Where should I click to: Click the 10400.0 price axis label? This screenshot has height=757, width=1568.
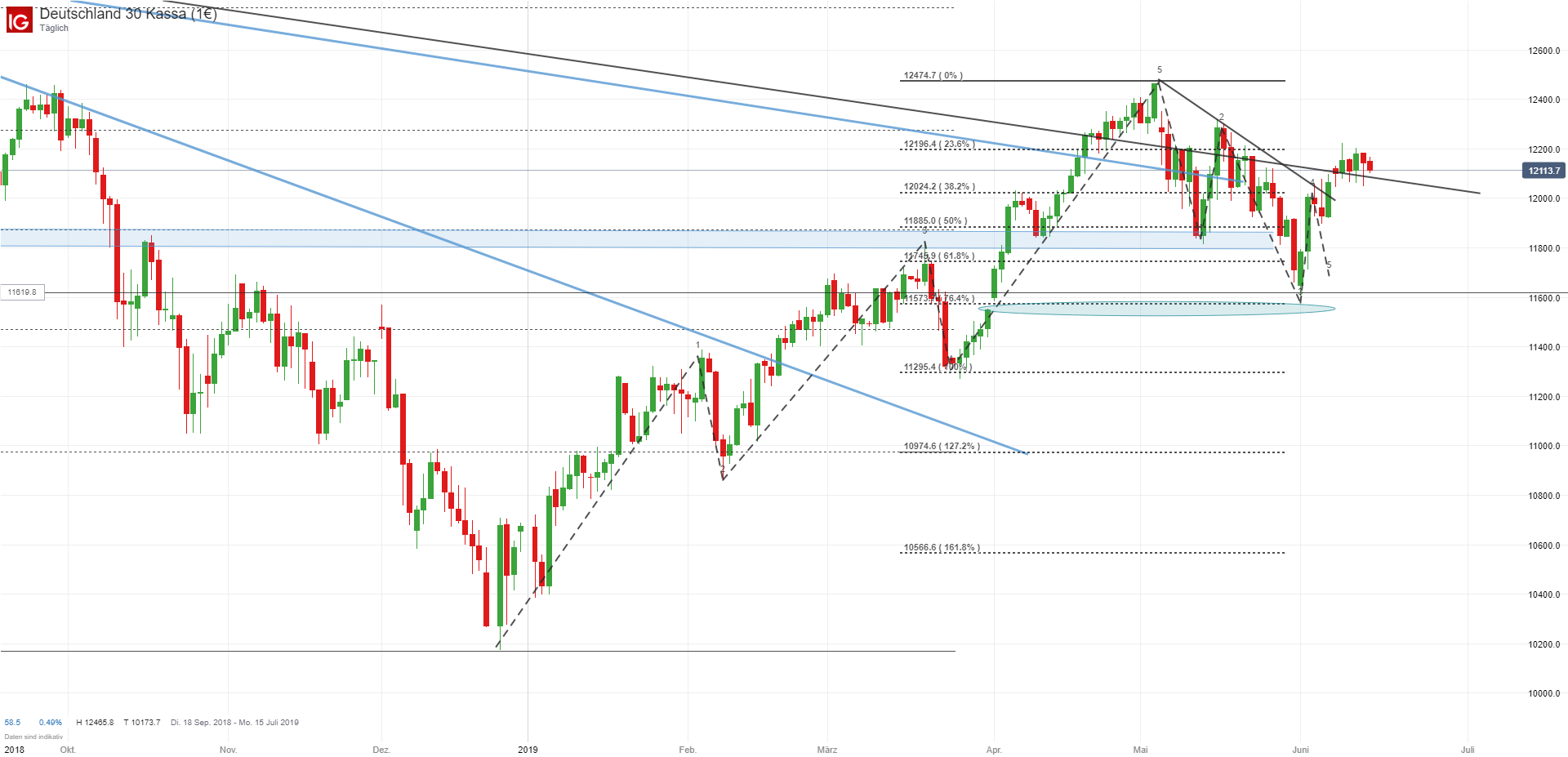click(x=1544, y=594)
